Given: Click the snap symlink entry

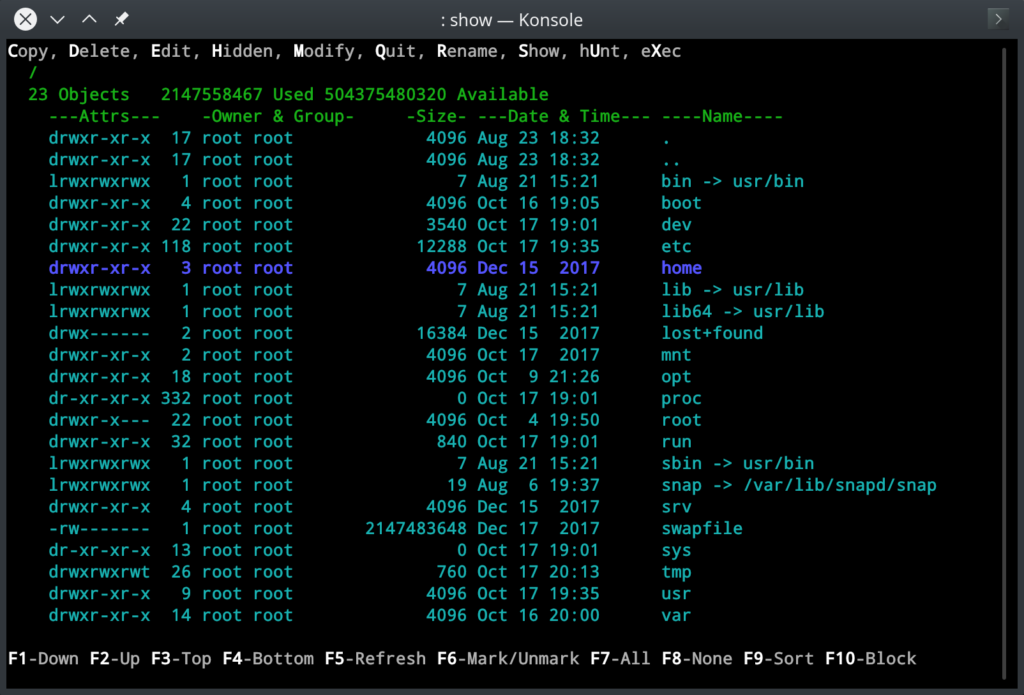Looking at the screenshot, I should (x=798, y=486).
